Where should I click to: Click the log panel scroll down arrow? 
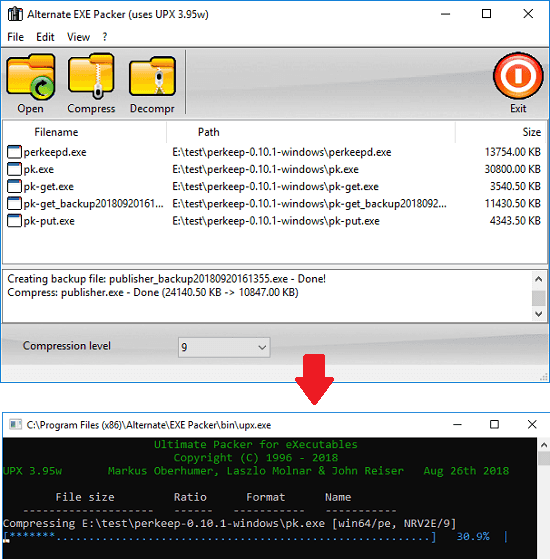pyautogui.click(x=539, y=314)
